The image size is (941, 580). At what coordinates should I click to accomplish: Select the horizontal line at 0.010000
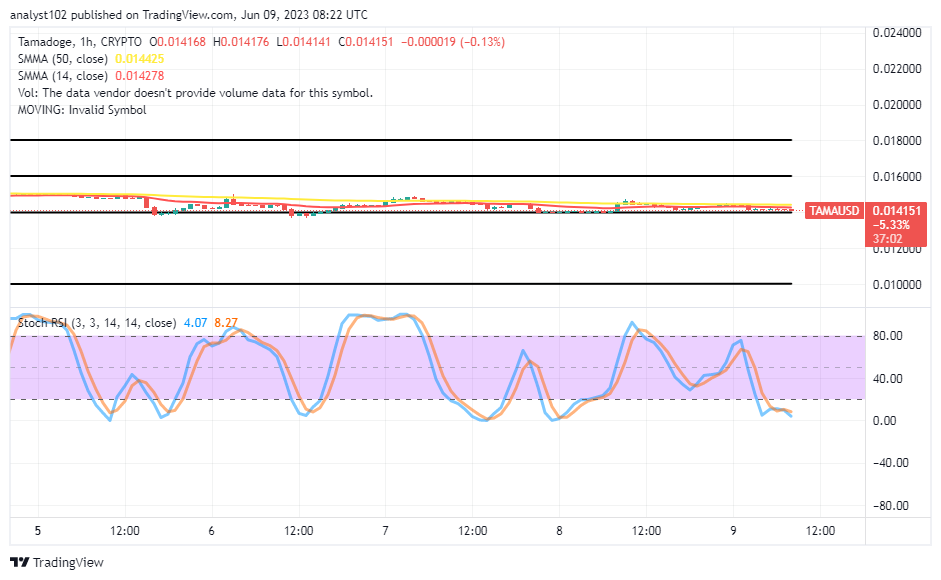tap(401, 283)
